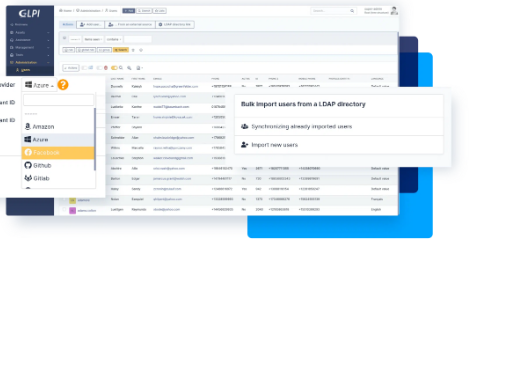Open Users under Administration in sidebar

(x=25, y=70)
